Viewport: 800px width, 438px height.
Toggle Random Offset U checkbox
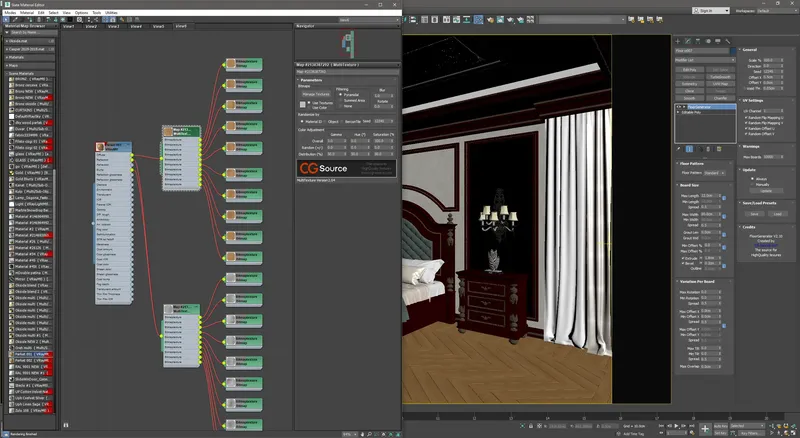(746, 129)
